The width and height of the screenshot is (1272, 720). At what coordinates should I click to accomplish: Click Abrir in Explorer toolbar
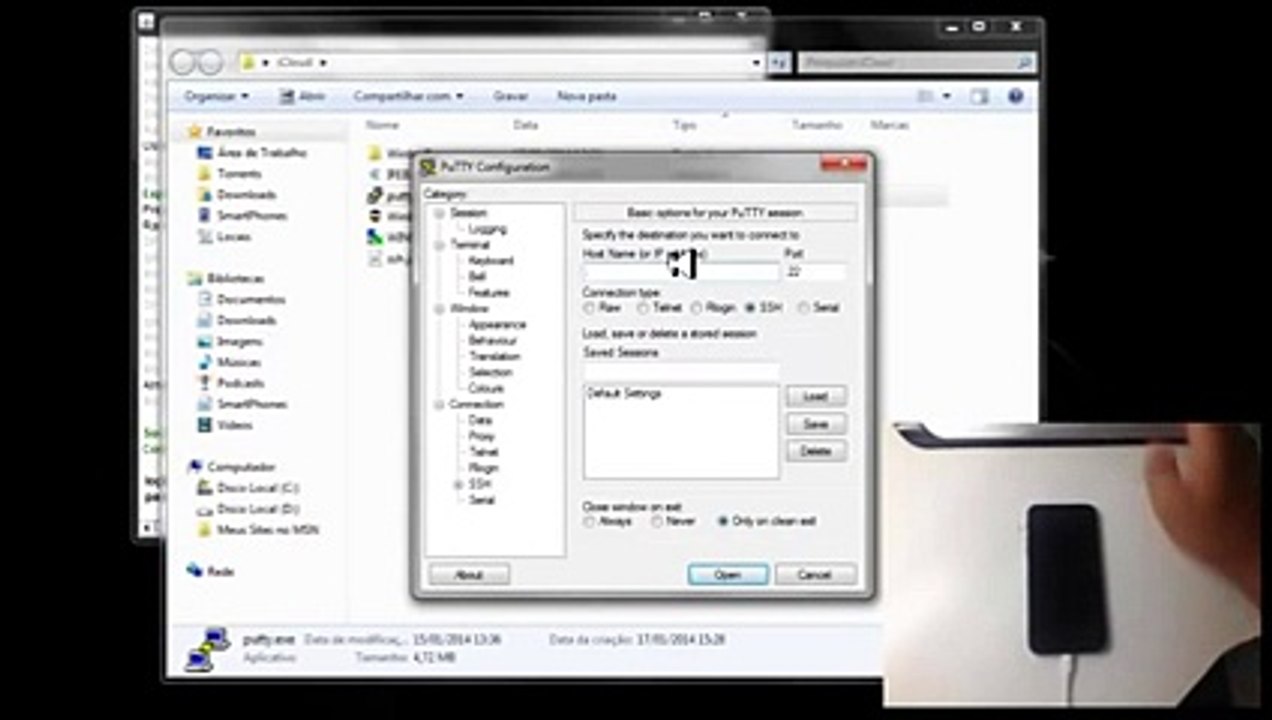302,96
